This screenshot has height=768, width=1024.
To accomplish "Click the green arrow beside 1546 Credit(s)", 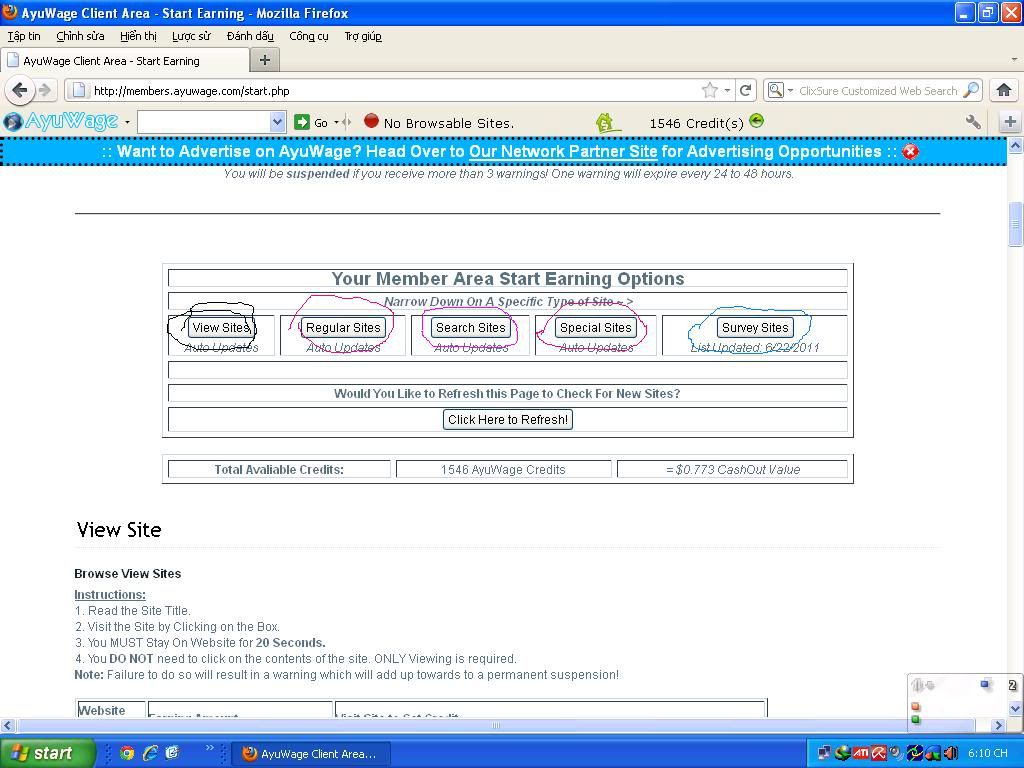I will pos(756,121).
